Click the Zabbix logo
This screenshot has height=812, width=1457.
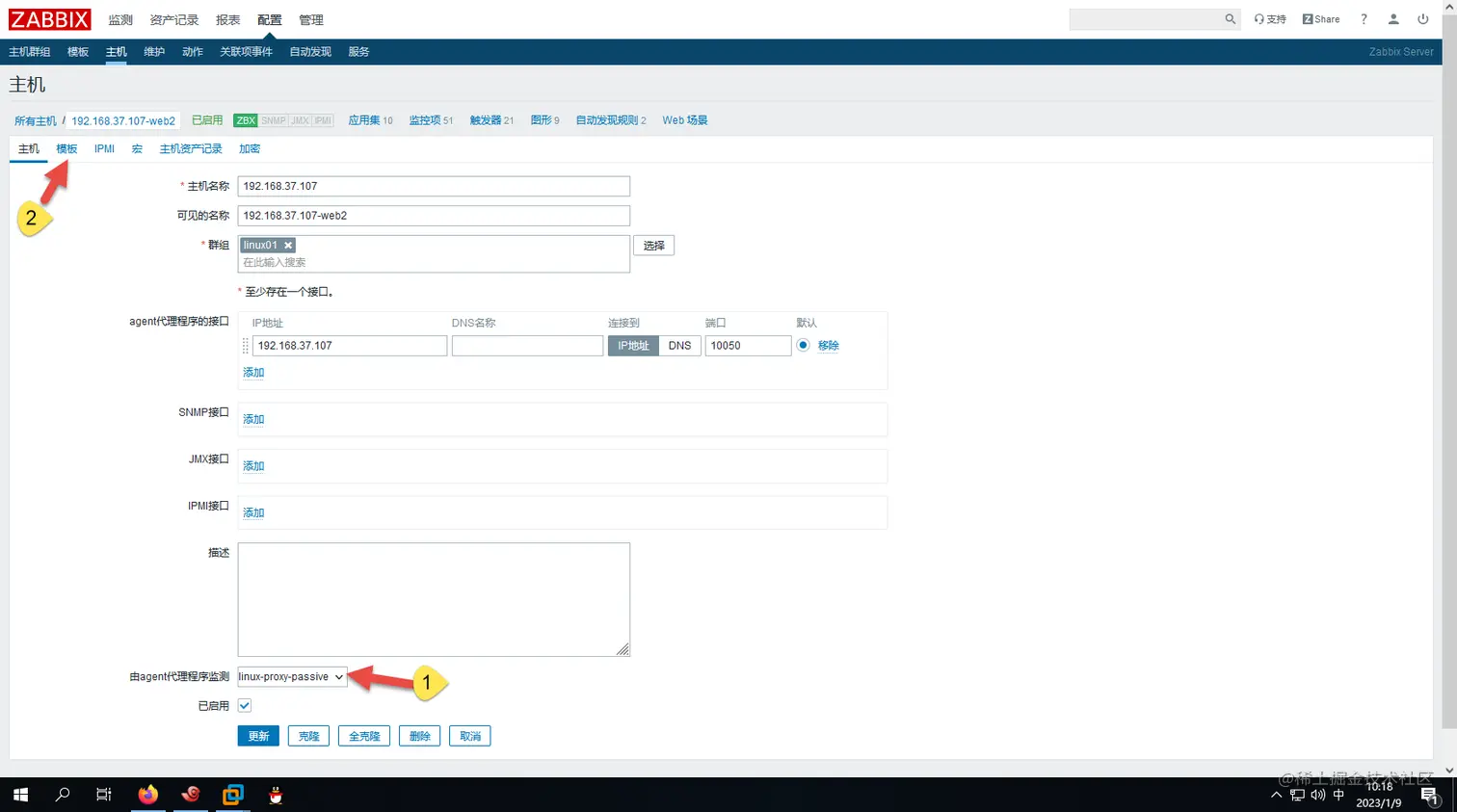[50, 19]
